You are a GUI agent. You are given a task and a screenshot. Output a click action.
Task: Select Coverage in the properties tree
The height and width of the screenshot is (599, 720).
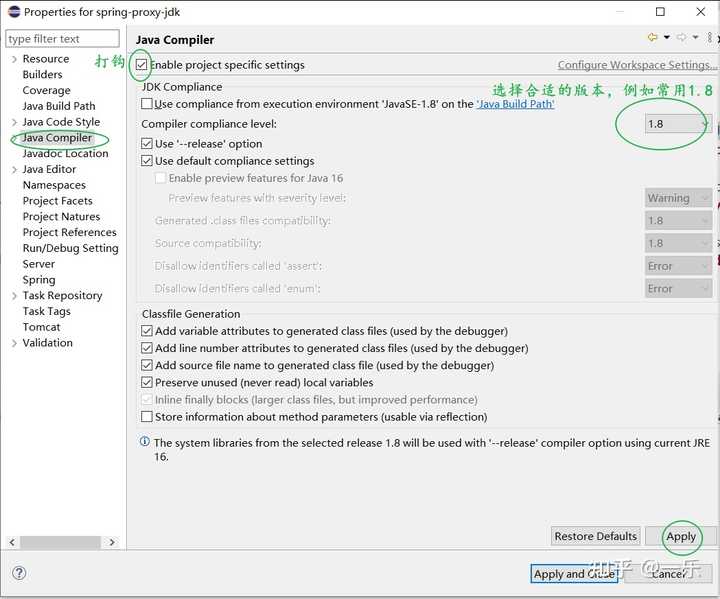point(46,90)
